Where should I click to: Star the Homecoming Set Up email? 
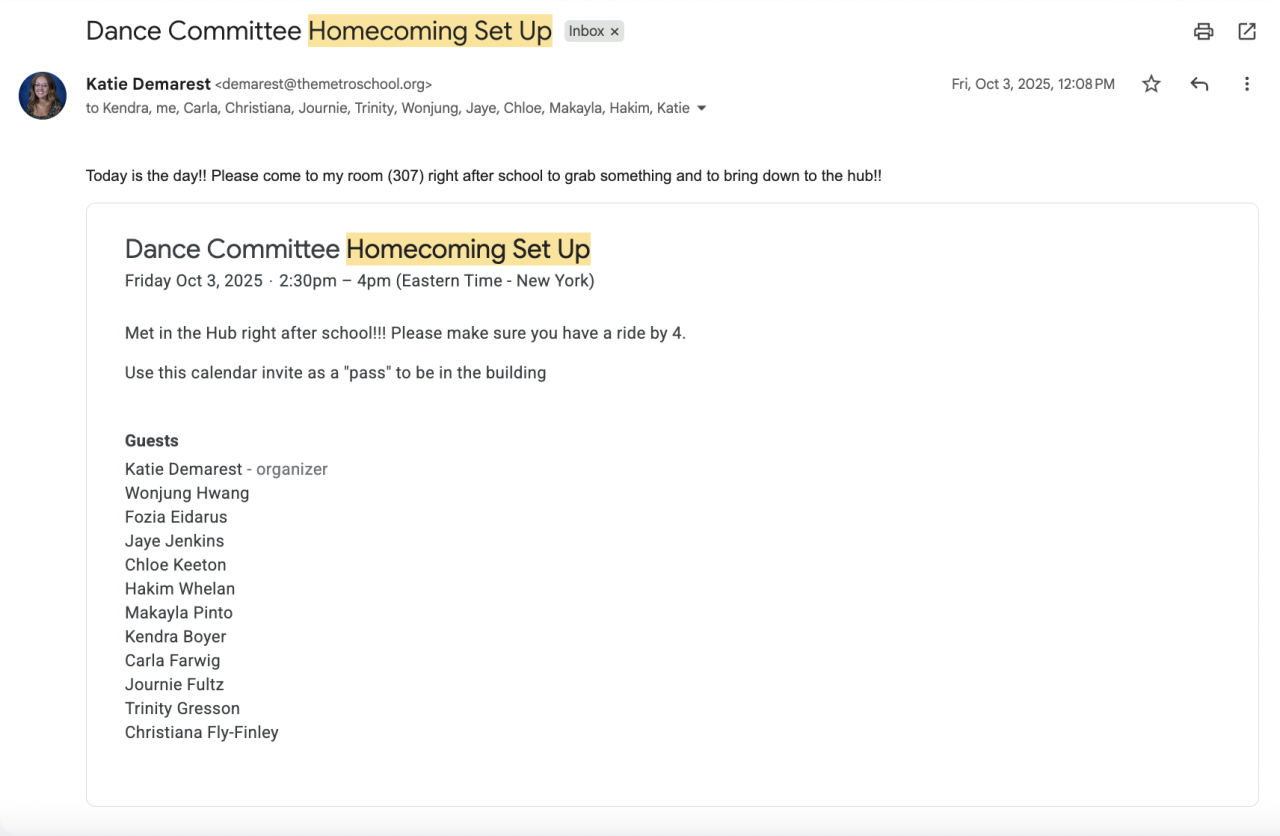click(1151, 84)
